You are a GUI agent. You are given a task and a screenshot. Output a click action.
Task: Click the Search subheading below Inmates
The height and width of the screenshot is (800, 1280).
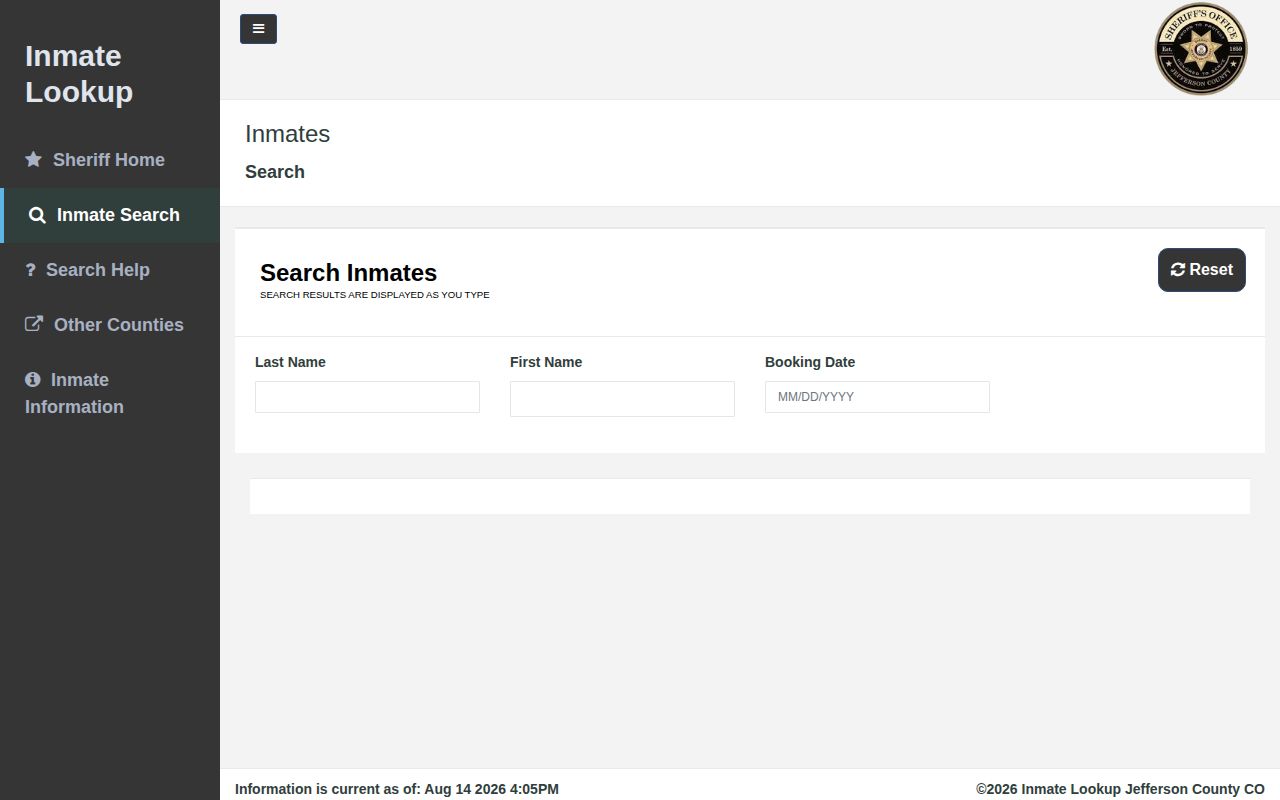275,172
